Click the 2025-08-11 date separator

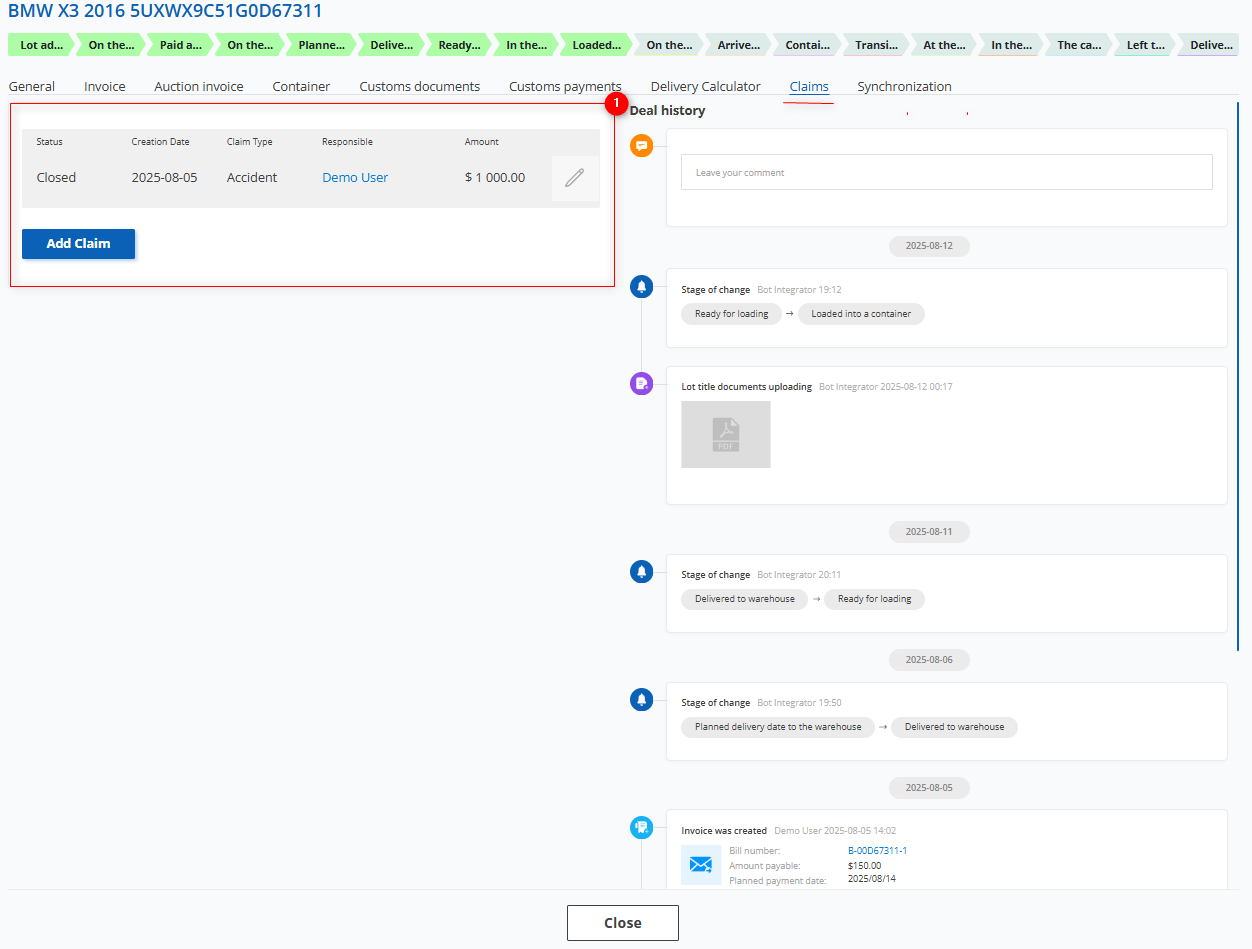tap(929, 532)
